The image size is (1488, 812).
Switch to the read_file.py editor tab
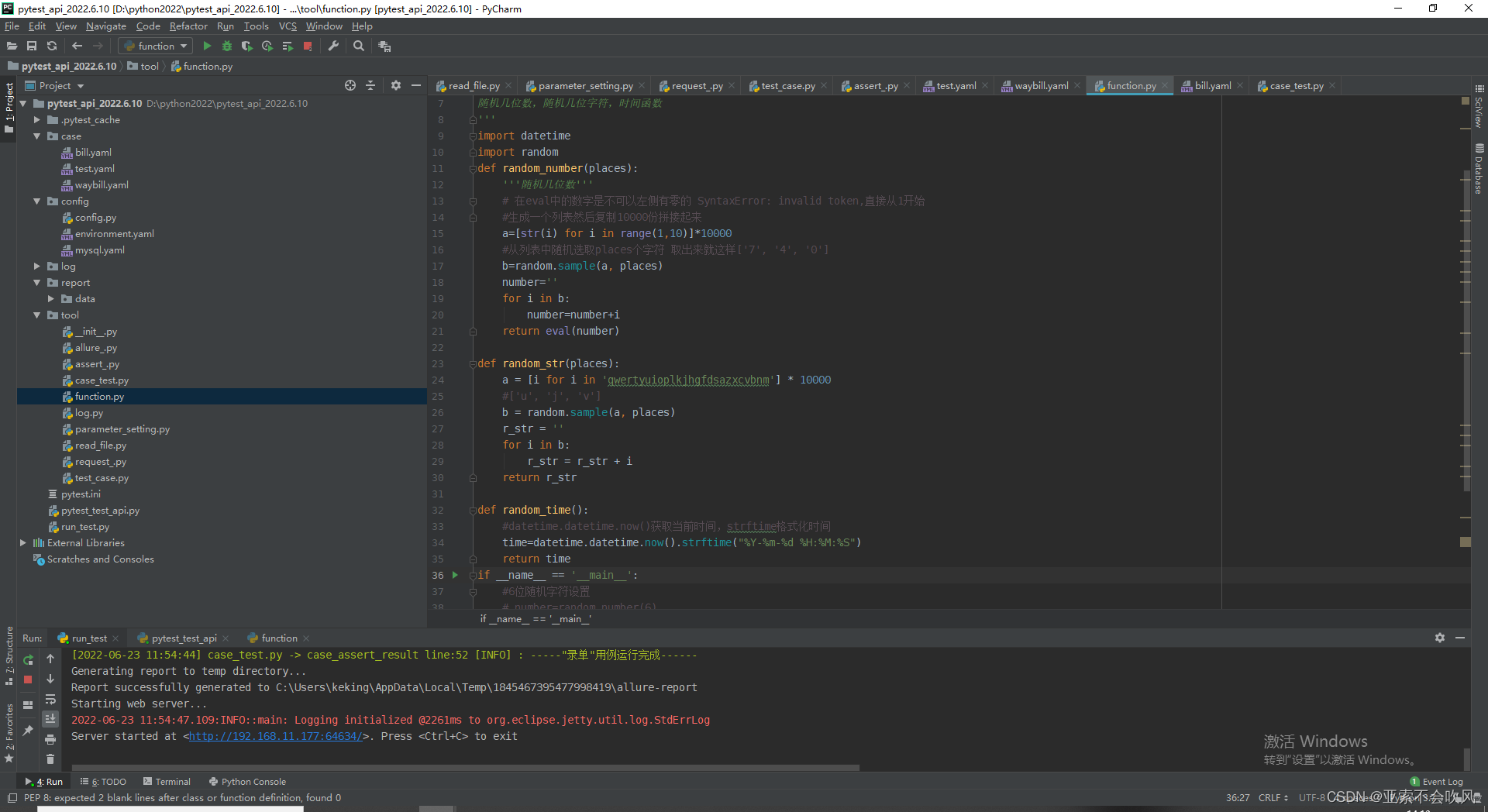pyautogui.click(x=474, y=86)
